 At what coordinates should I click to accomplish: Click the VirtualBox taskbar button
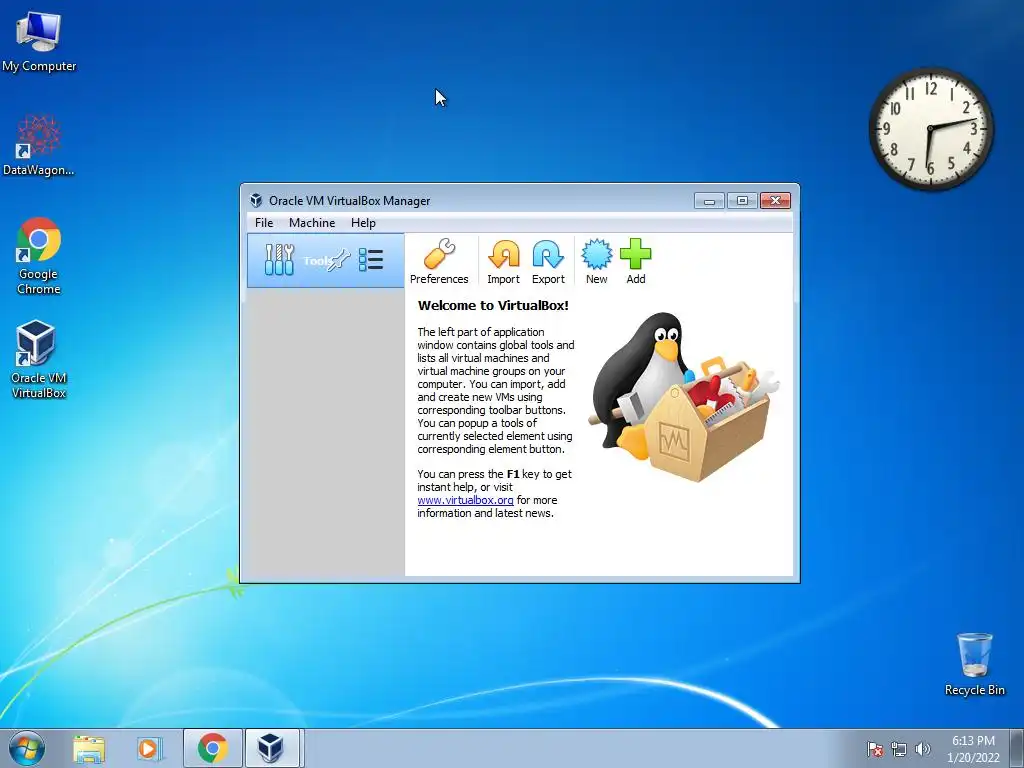coord(272,748)
